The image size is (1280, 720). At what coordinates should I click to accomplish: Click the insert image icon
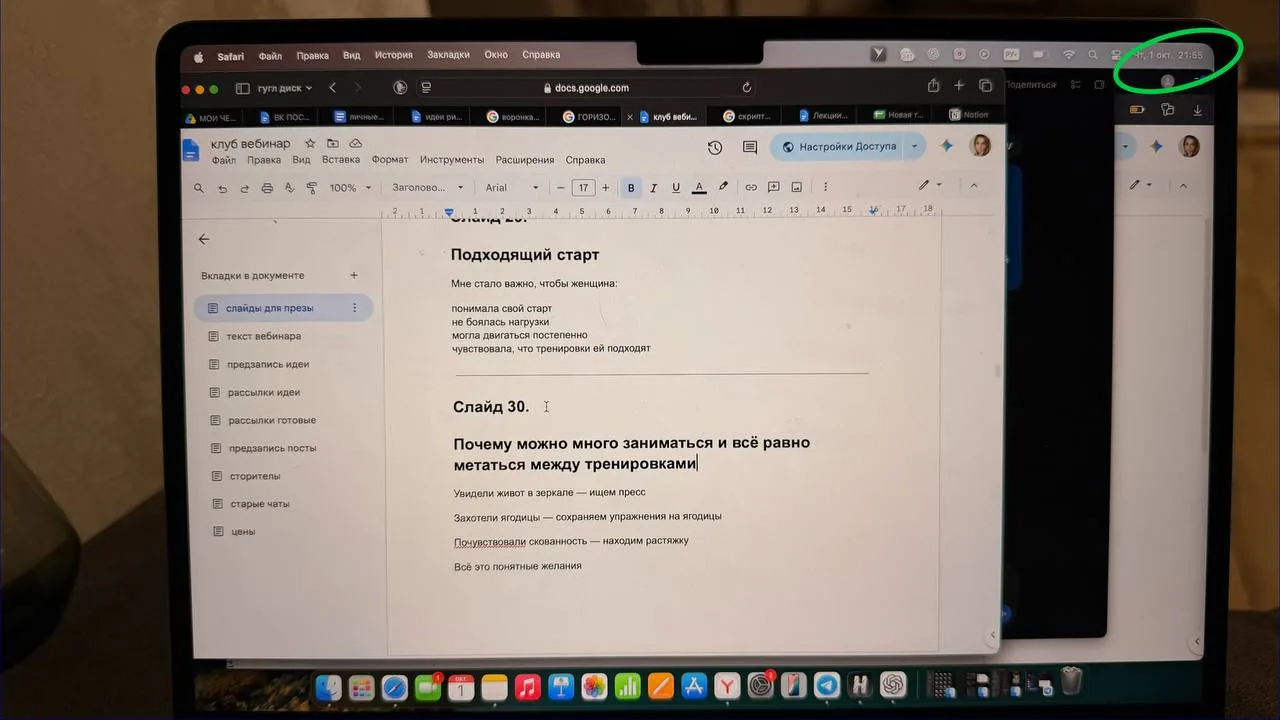(797, 187)
